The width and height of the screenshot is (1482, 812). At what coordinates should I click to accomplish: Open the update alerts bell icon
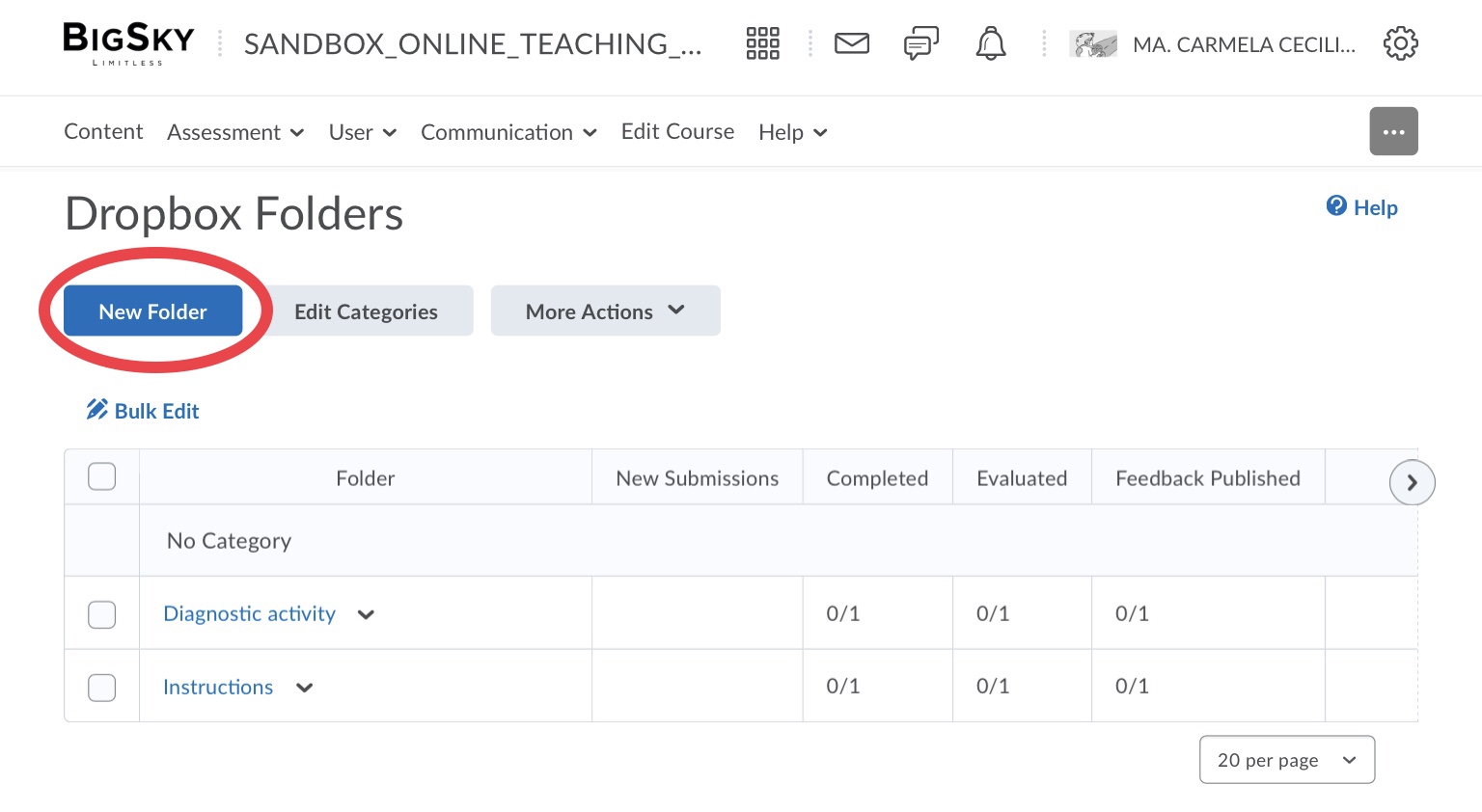tap(991, 43)
